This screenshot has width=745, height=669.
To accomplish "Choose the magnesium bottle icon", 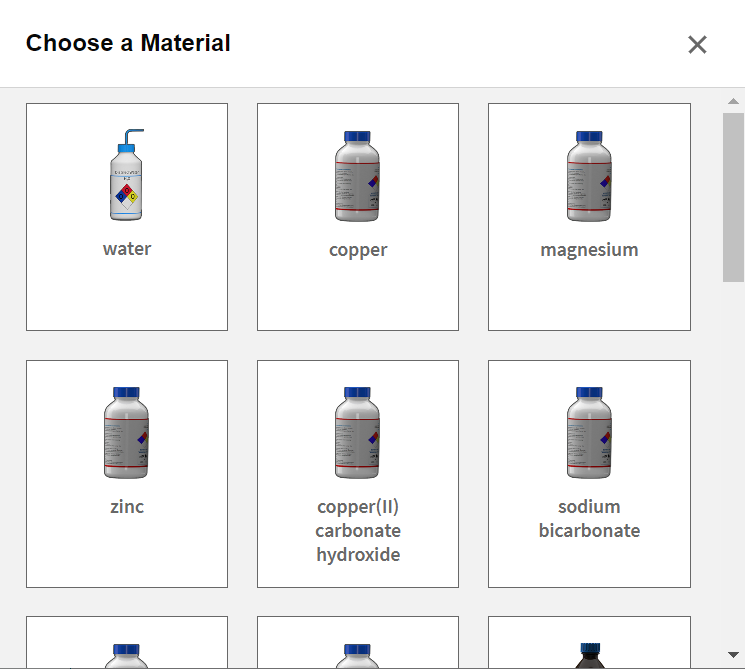I will (x=589, y=176).
